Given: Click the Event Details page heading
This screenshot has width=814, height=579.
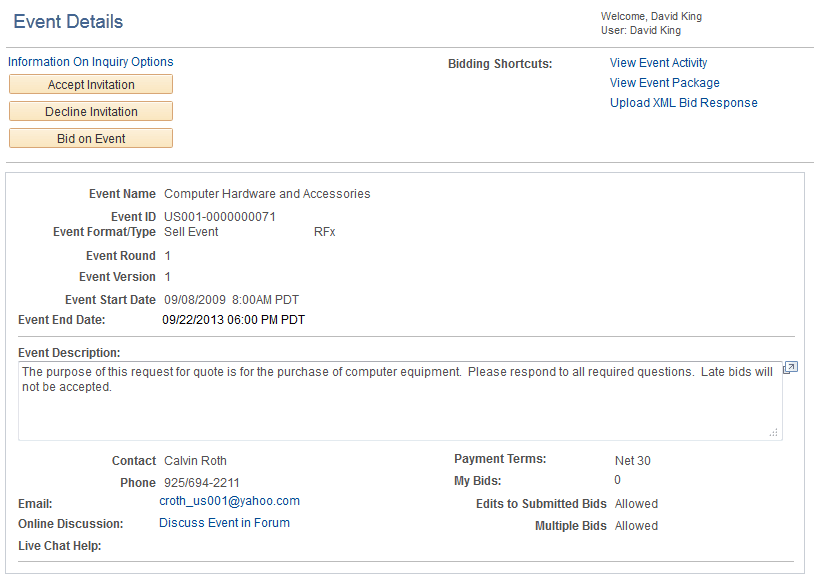Looking at the screenshot, I should 68,21.
